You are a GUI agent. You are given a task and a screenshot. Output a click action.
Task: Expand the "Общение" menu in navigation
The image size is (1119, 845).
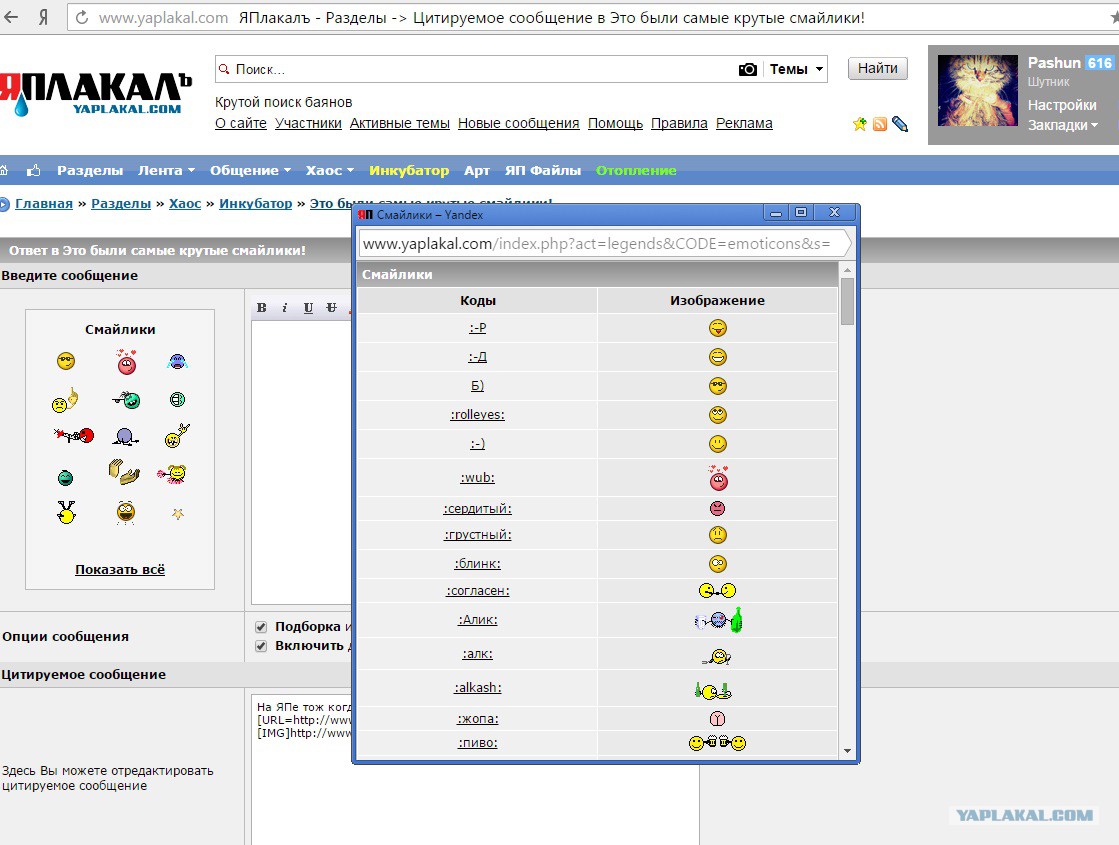250,170
